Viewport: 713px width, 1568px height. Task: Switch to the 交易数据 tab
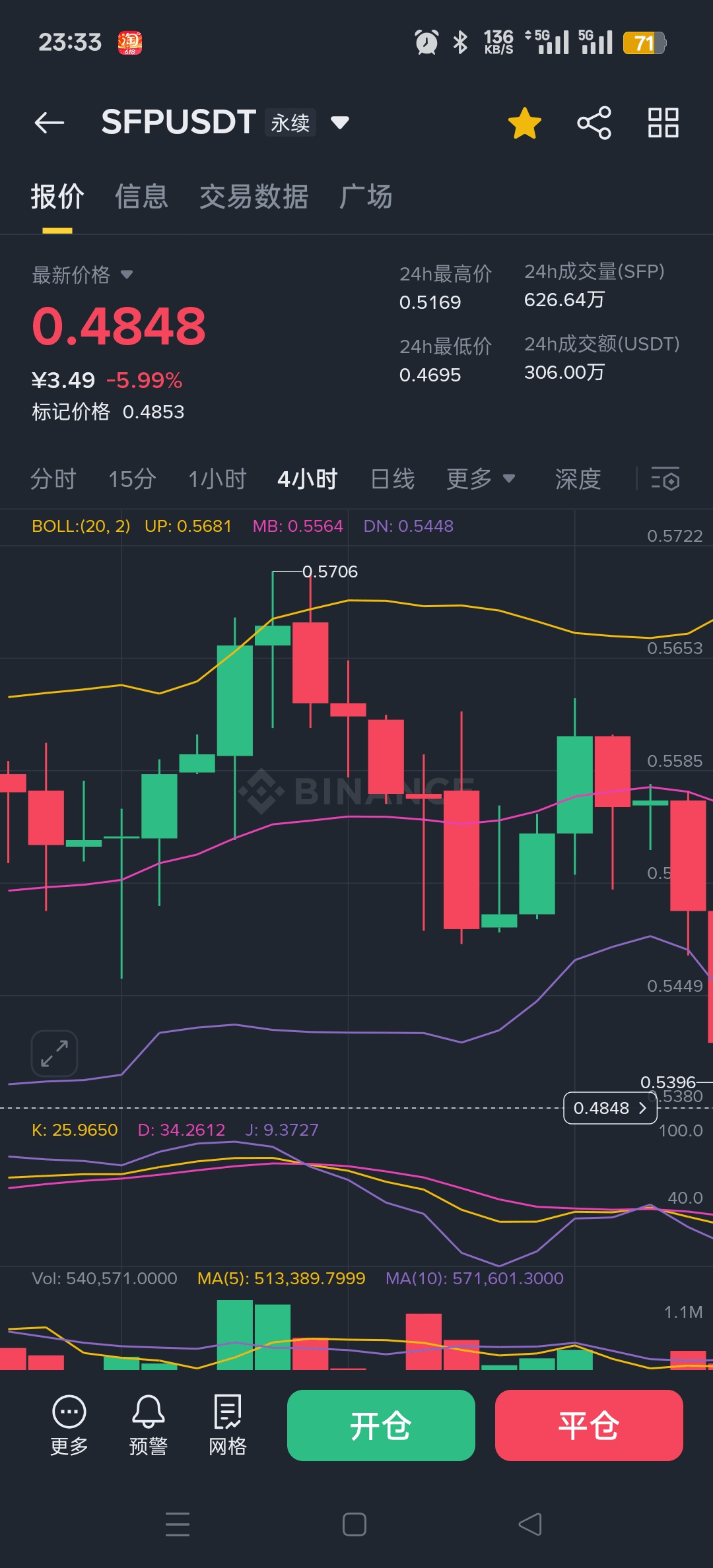(x=254, y=197)
